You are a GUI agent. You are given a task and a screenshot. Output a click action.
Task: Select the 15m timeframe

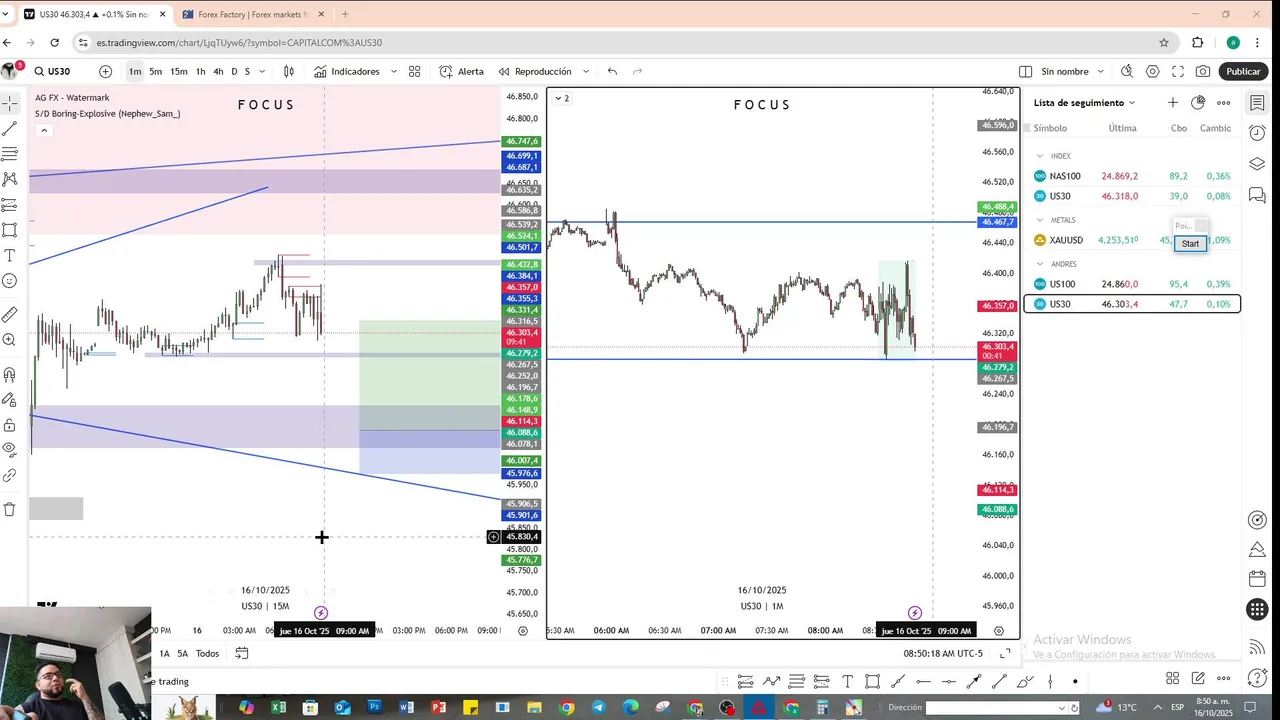(179, 71)
